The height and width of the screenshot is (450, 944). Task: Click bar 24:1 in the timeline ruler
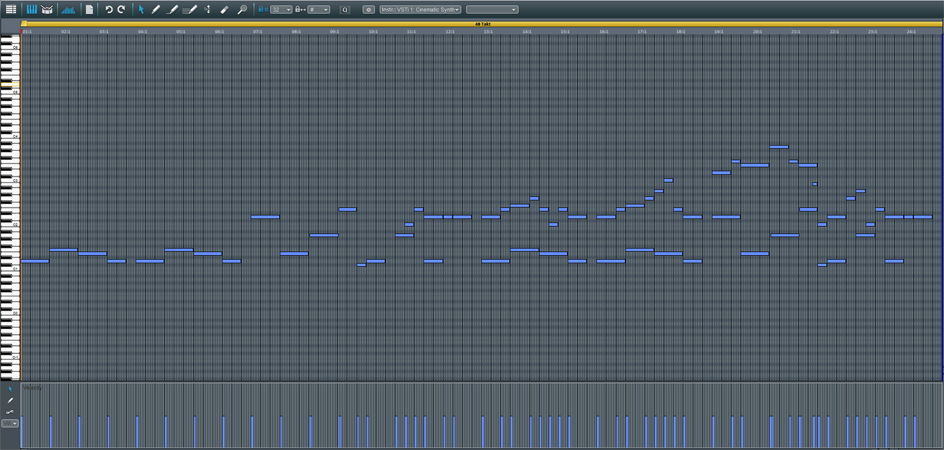911,31
